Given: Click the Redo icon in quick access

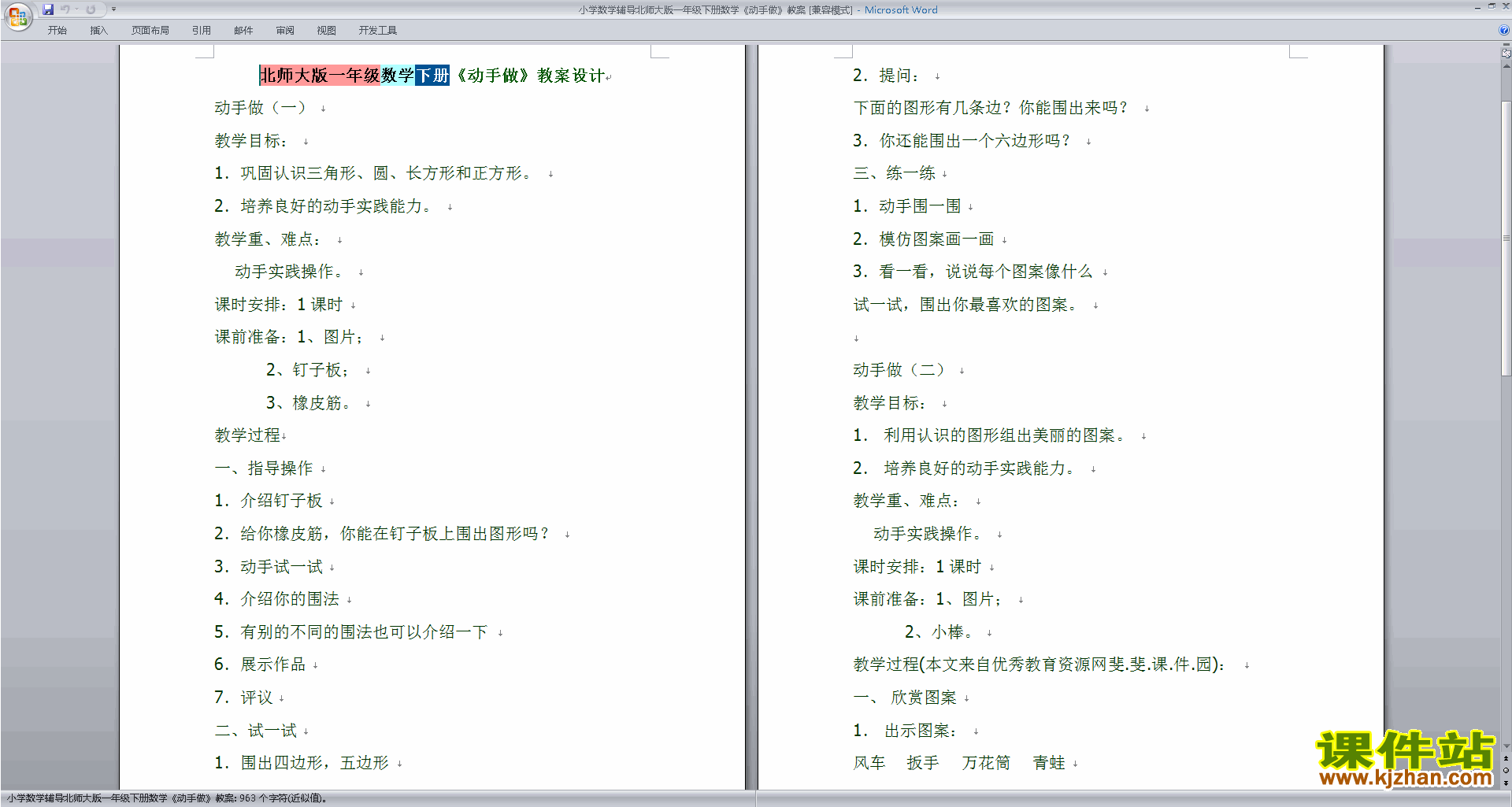Looking at the screenshot, I should click(91, 9).
